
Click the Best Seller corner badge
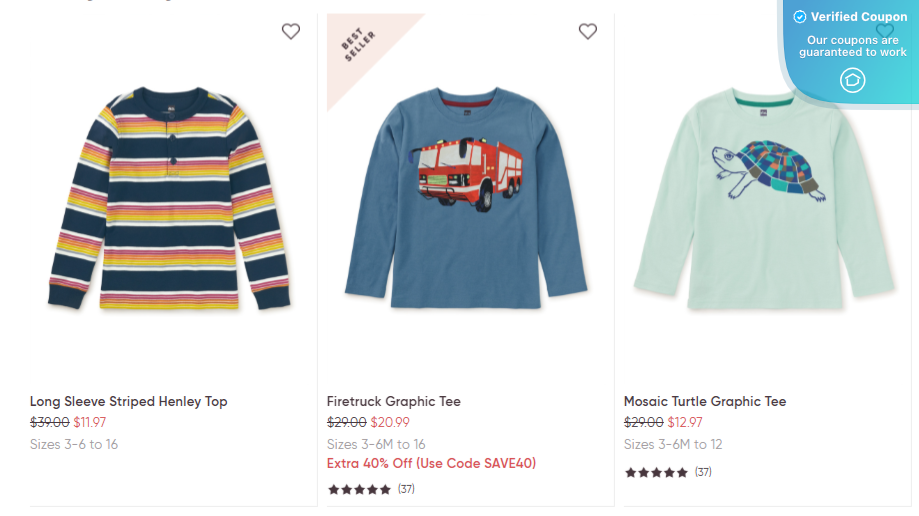(358, 46)
